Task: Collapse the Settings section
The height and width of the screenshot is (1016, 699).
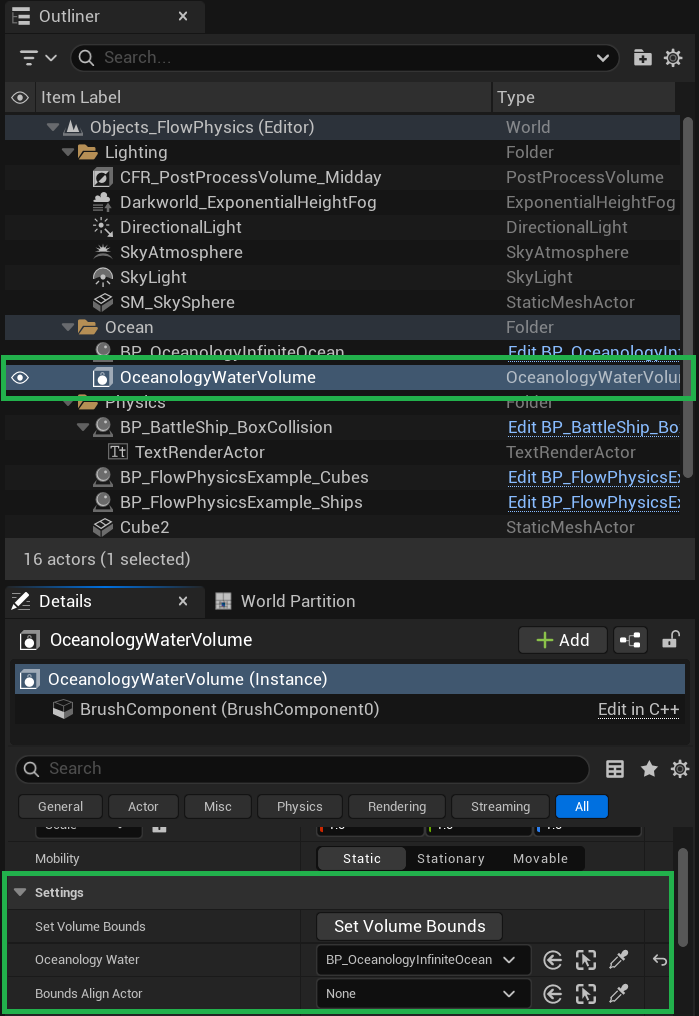Action: 20,892
